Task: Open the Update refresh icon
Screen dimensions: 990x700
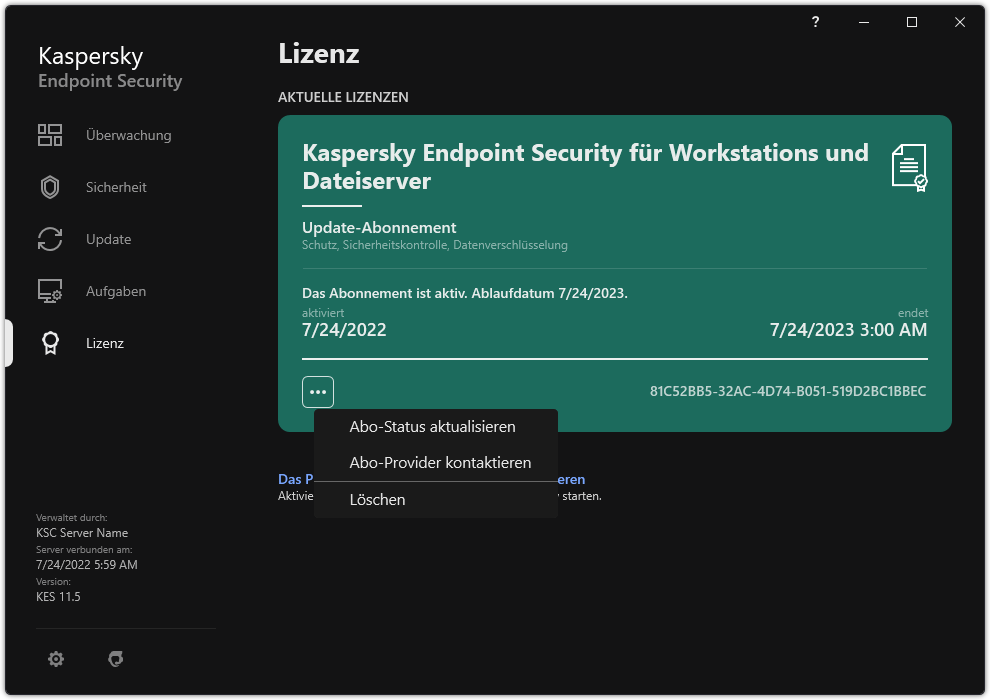Action: coord(50,239)
